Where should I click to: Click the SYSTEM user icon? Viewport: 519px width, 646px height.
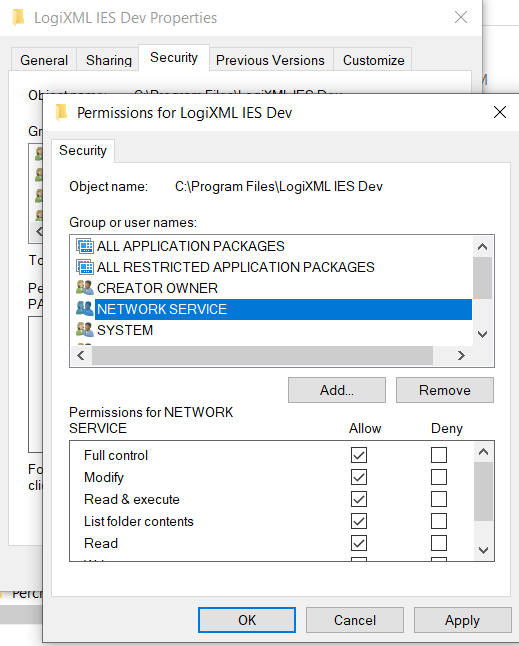point(85,330)
